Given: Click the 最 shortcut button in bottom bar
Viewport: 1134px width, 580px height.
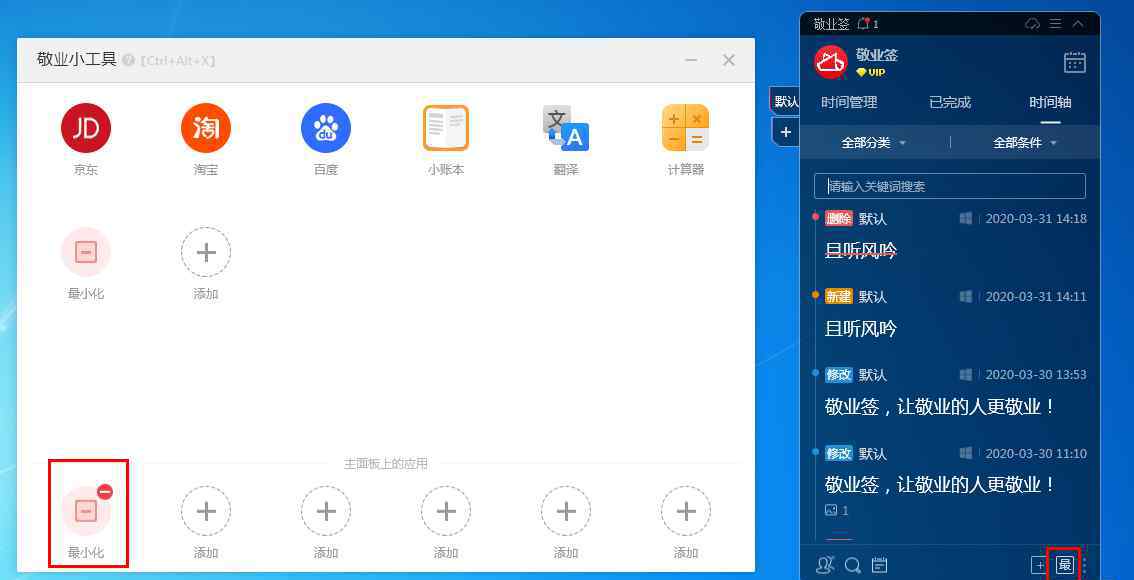Looking at the screenshot, I should (x=1064, y=565).
